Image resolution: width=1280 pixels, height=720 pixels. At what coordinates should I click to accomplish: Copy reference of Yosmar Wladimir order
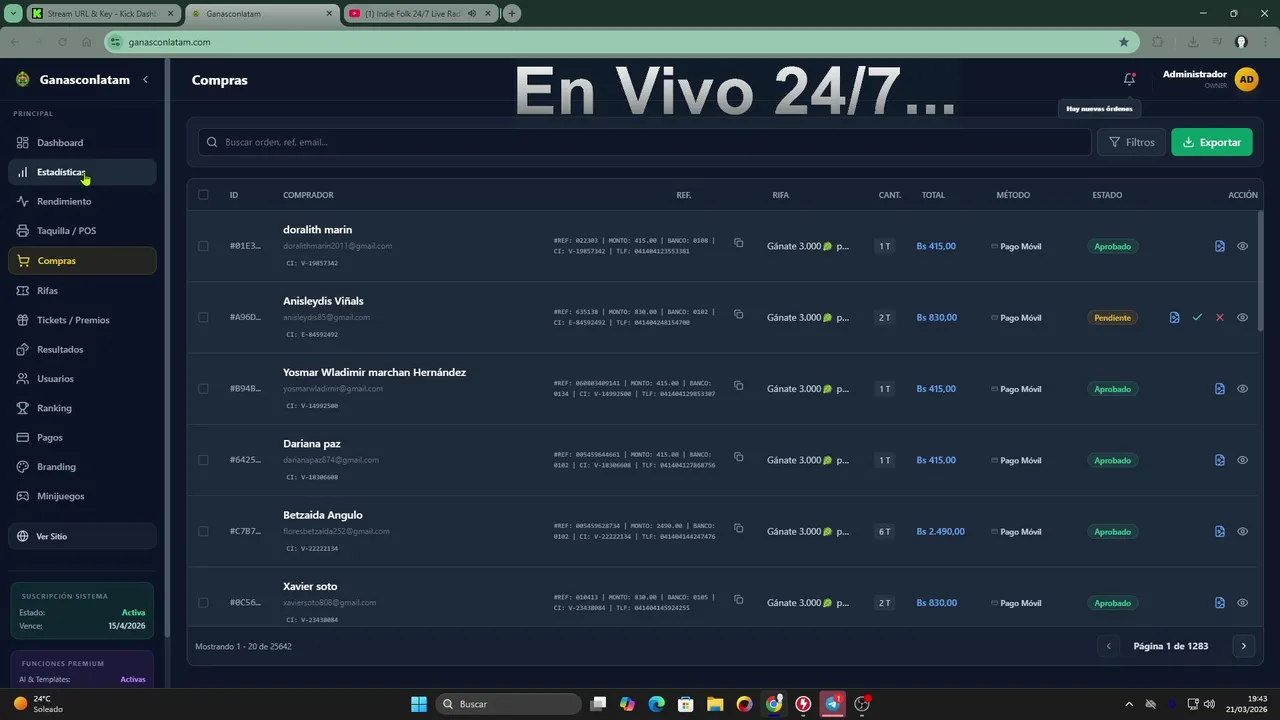738,385
